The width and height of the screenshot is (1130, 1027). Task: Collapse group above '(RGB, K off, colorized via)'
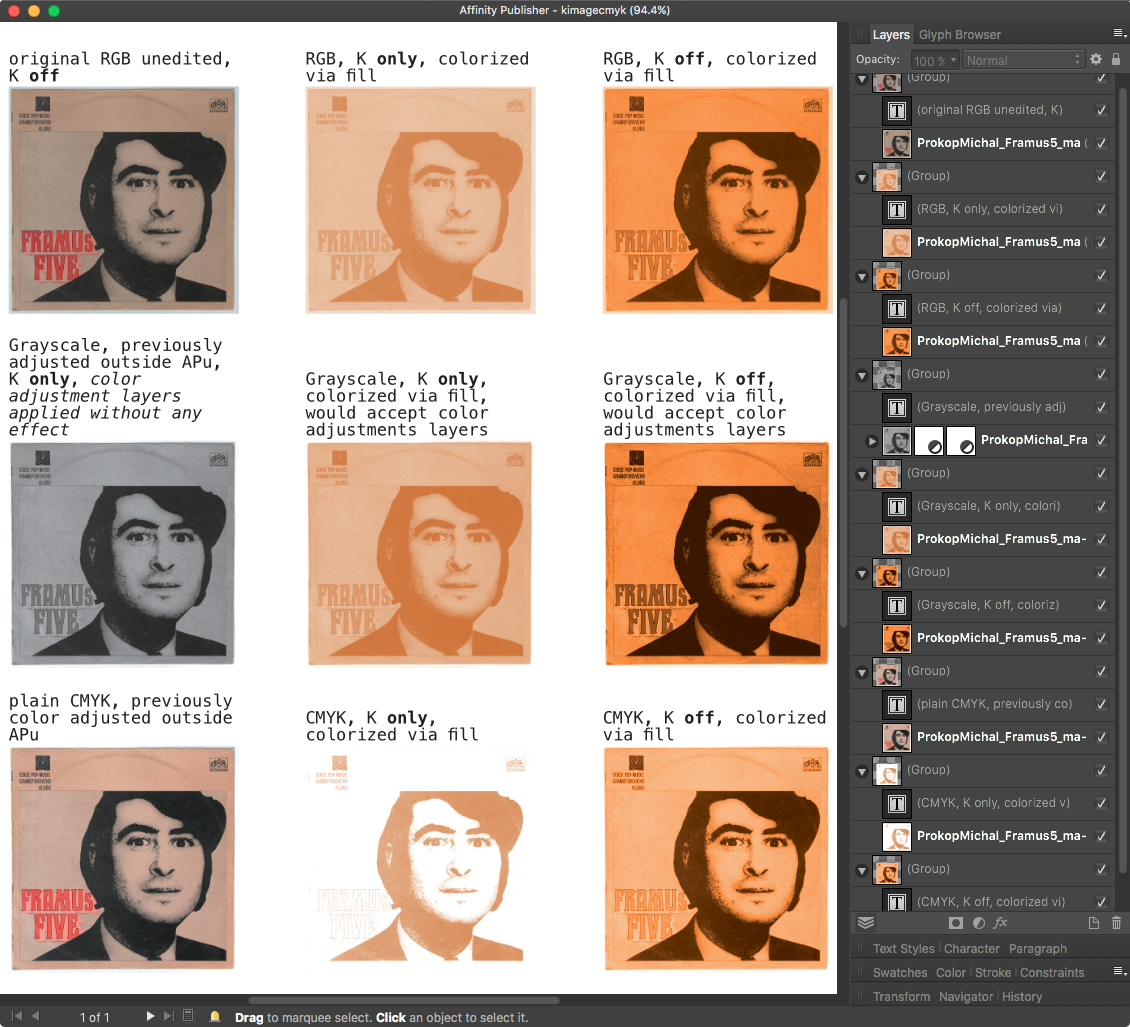(862, 276)
